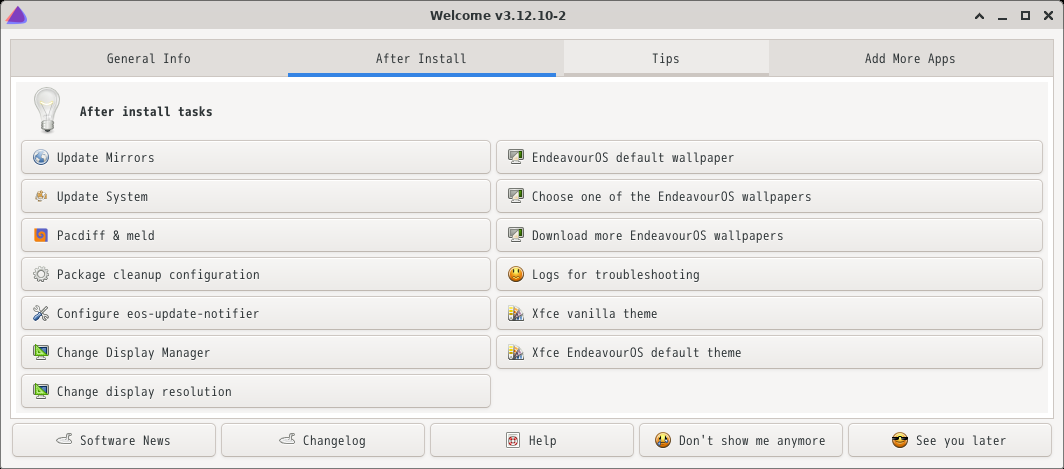
Task: Click the Software News icon
Action: (x=64, y=440)
